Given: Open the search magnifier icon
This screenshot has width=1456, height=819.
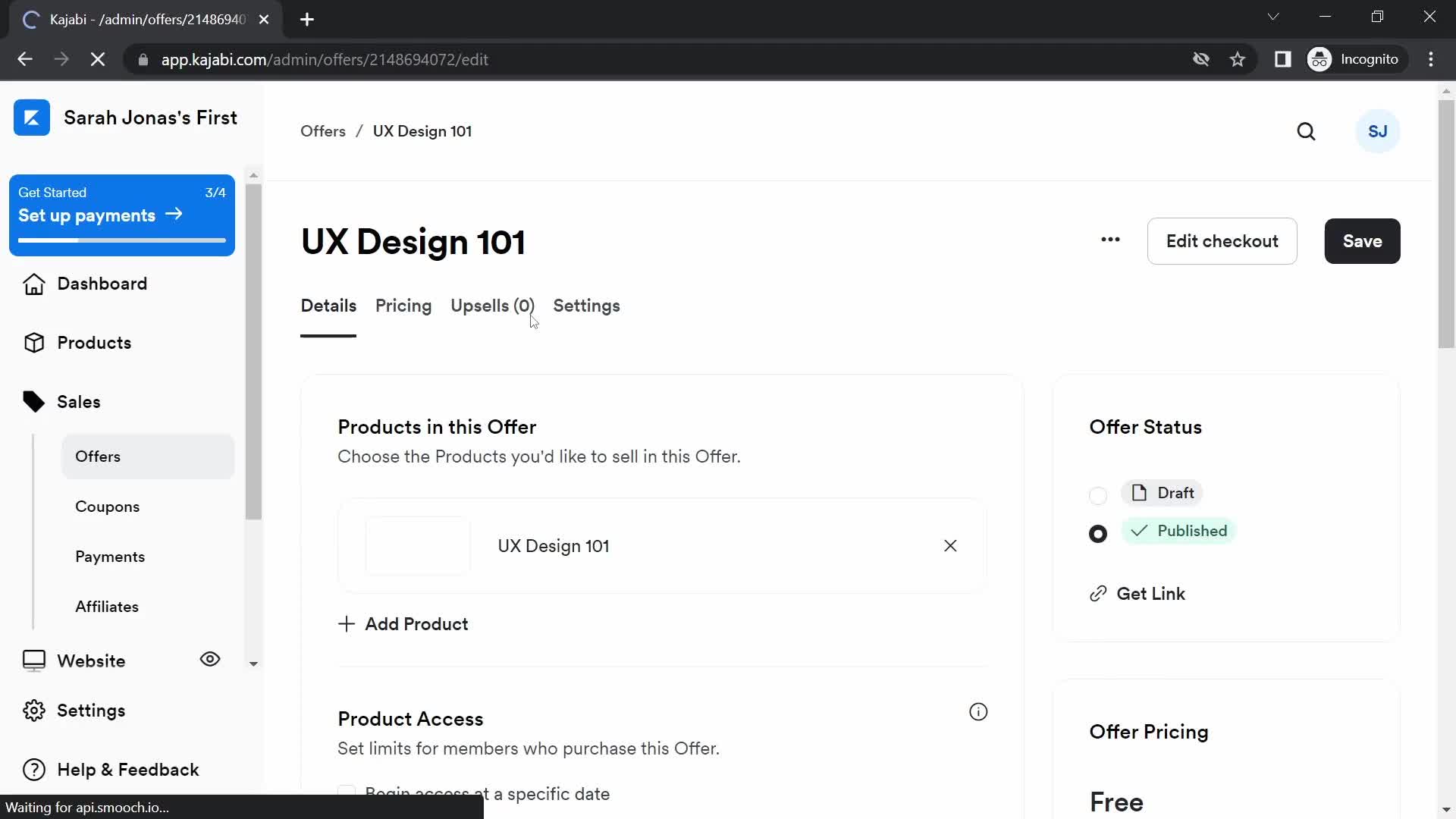Looking at the screenshot, I should 1306,131.
